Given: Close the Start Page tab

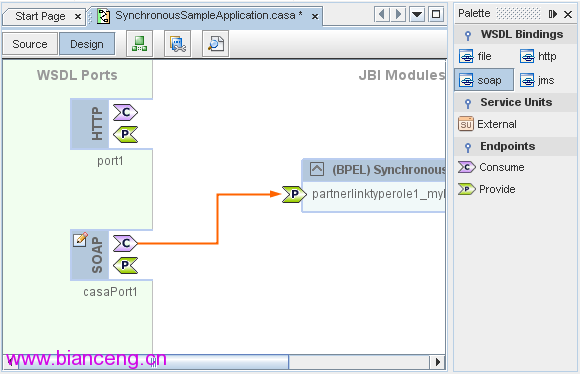Looking at the screenshot, I should click(x=78, y=17).
